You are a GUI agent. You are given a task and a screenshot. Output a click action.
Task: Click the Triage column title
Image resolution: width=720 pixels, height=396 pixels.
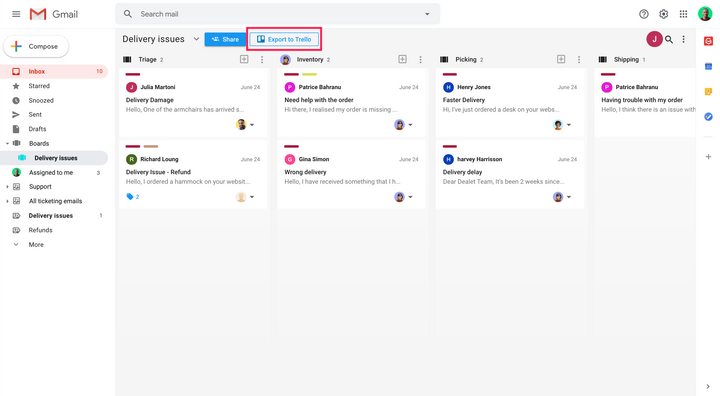(x=147, y=60)
